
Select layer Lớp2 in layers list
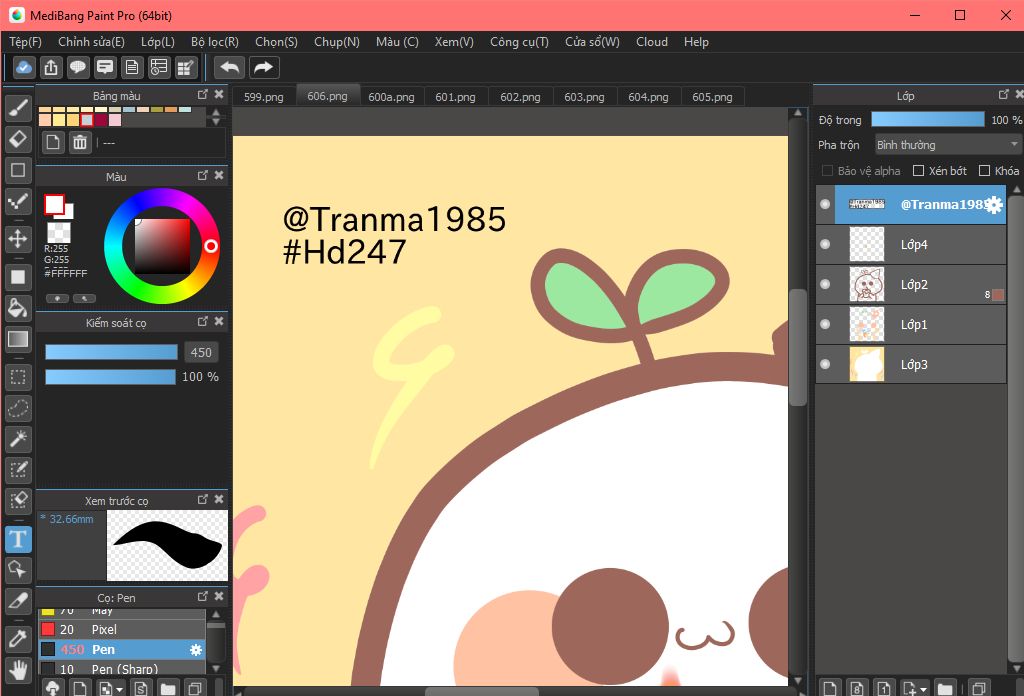[x=911, y=284]
